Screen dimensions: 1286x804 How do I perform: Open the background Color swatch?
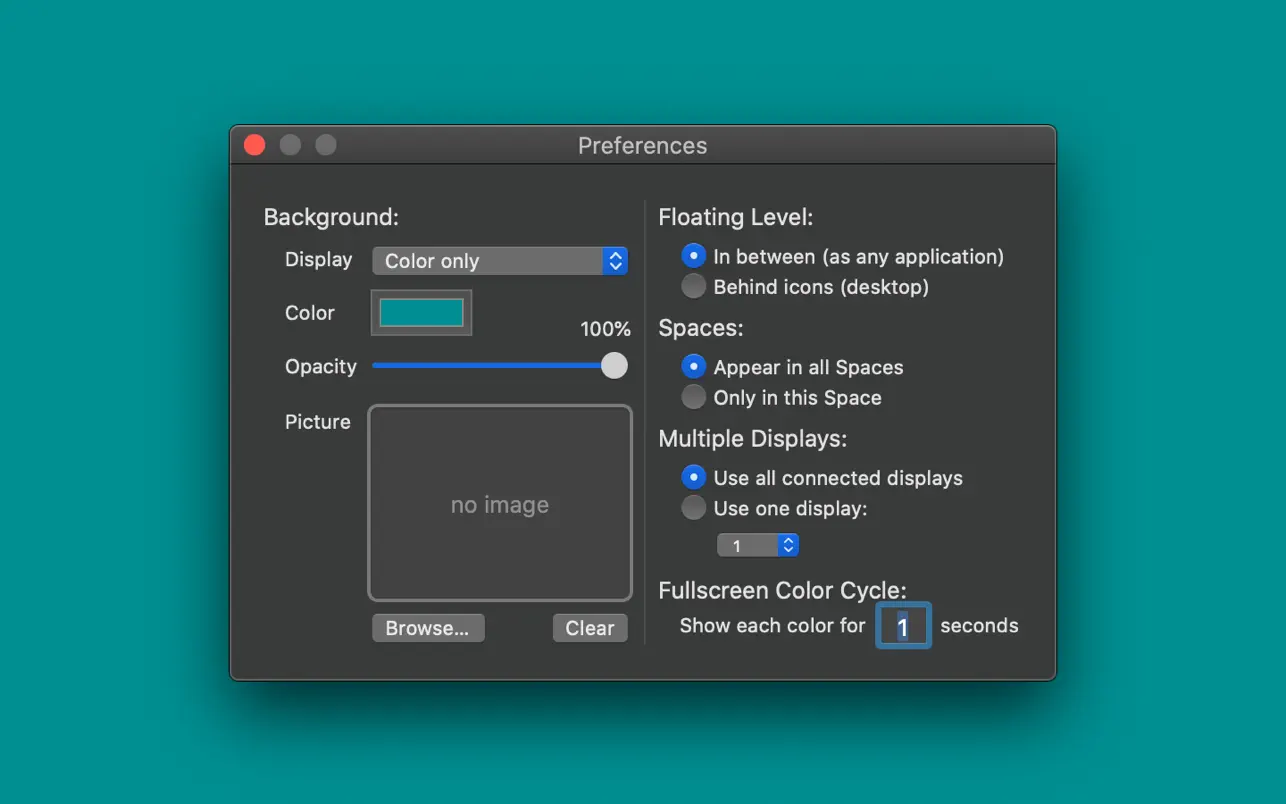[x=421, y=312]
